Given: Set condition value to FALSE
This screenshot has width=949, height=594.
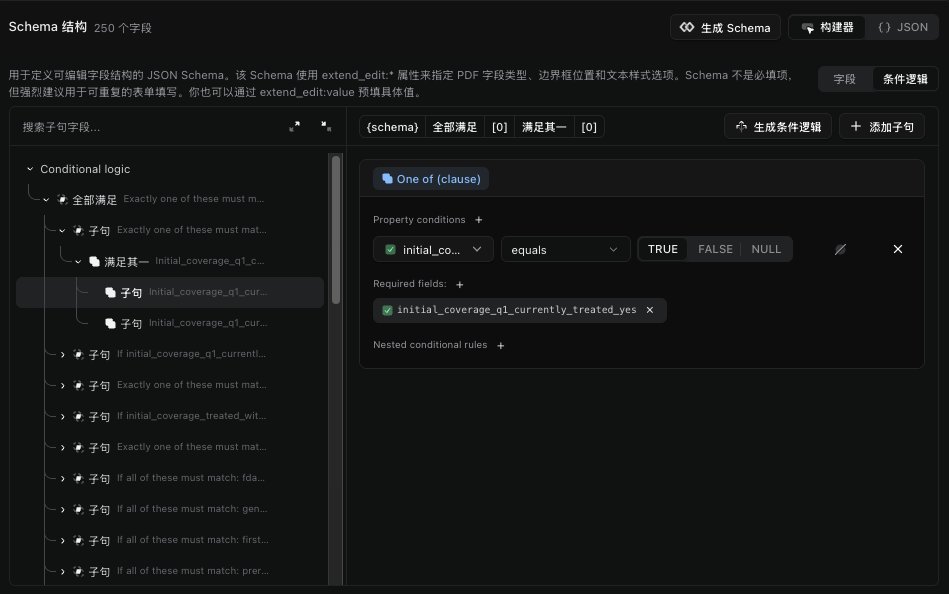Looking at the screenshot, I should point(715,249).
